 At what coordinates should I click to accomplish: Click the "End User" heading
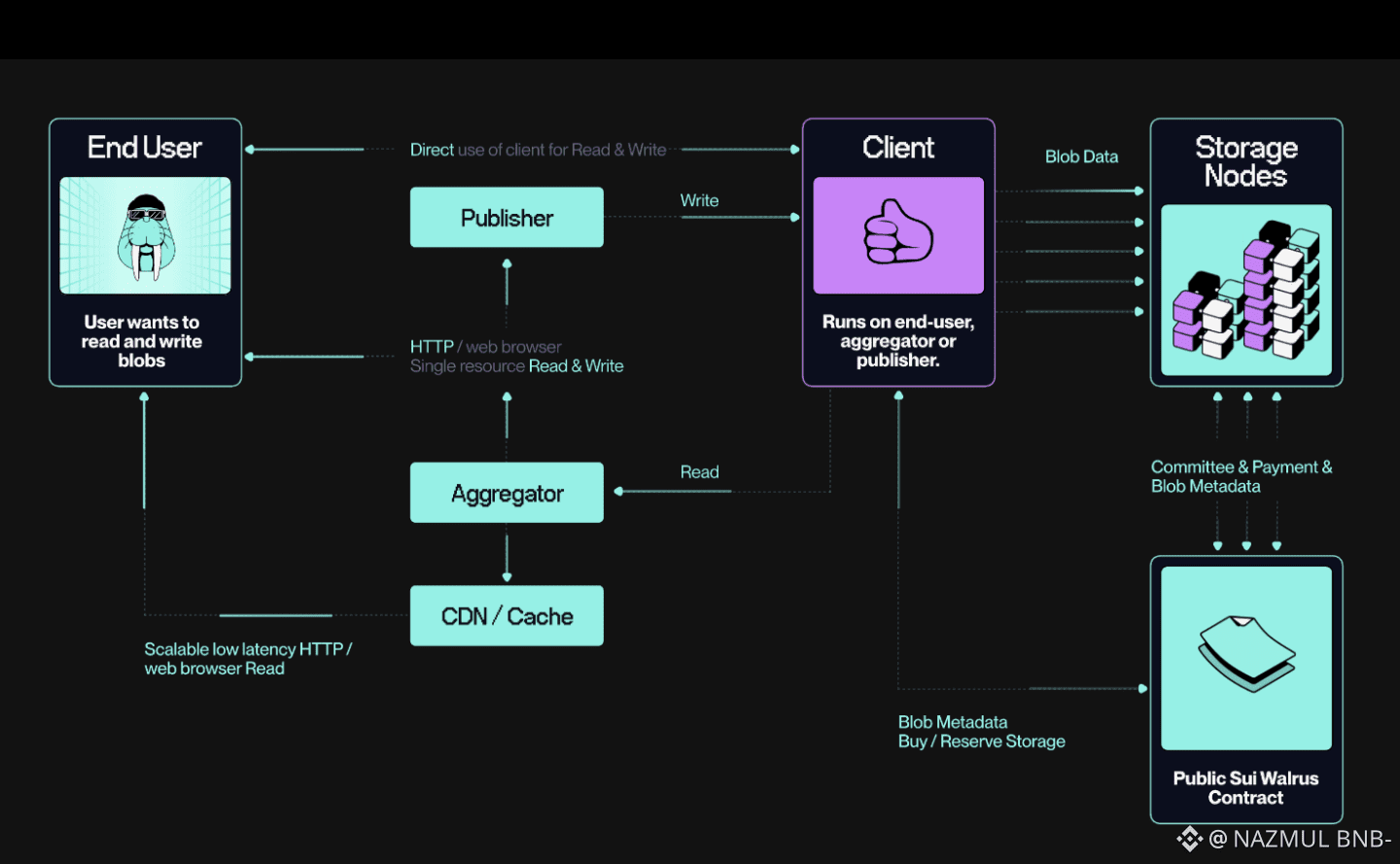pyautogui.click(x=145, y=147)
